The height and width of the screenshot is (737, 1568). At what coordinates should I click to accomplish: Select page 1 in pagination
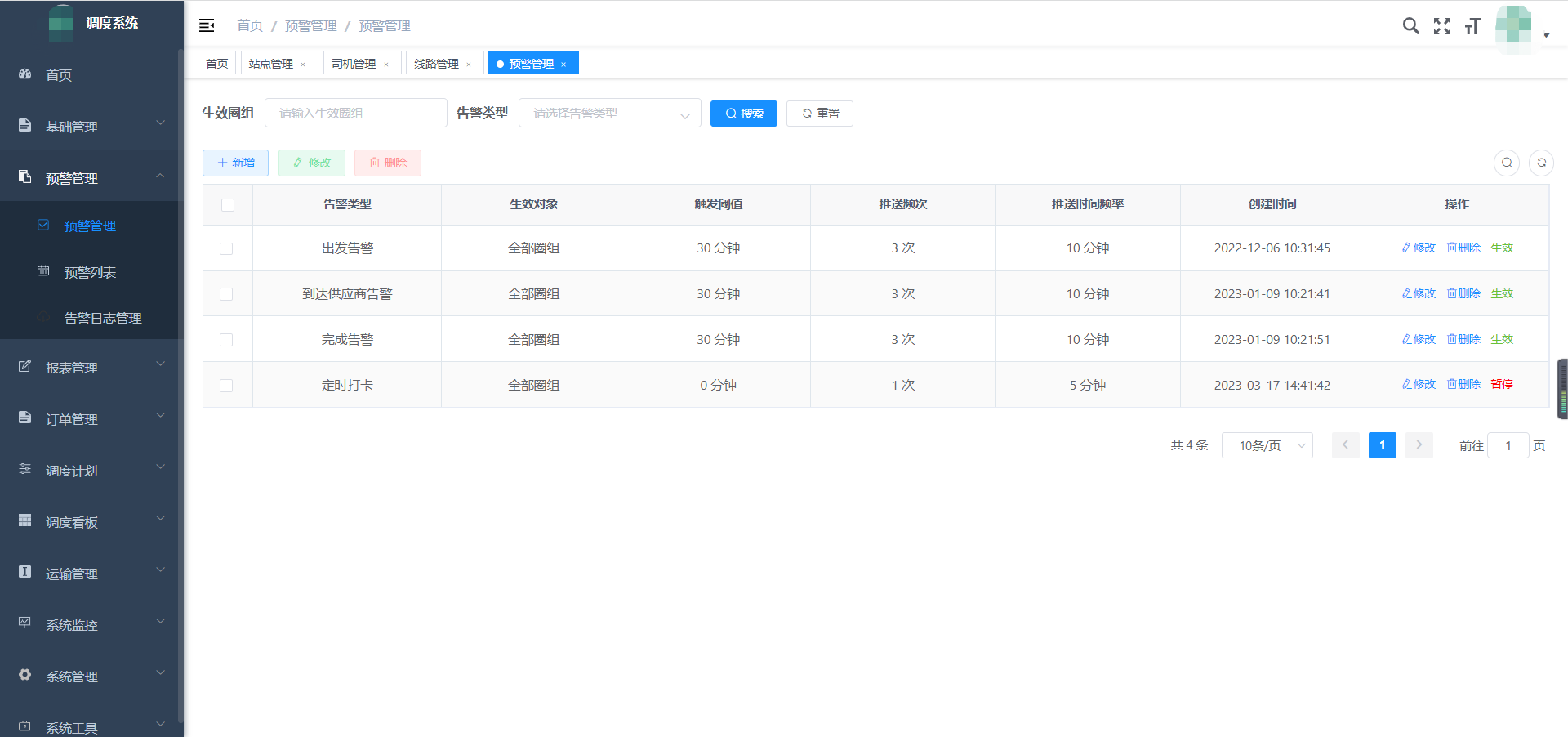1382,445
